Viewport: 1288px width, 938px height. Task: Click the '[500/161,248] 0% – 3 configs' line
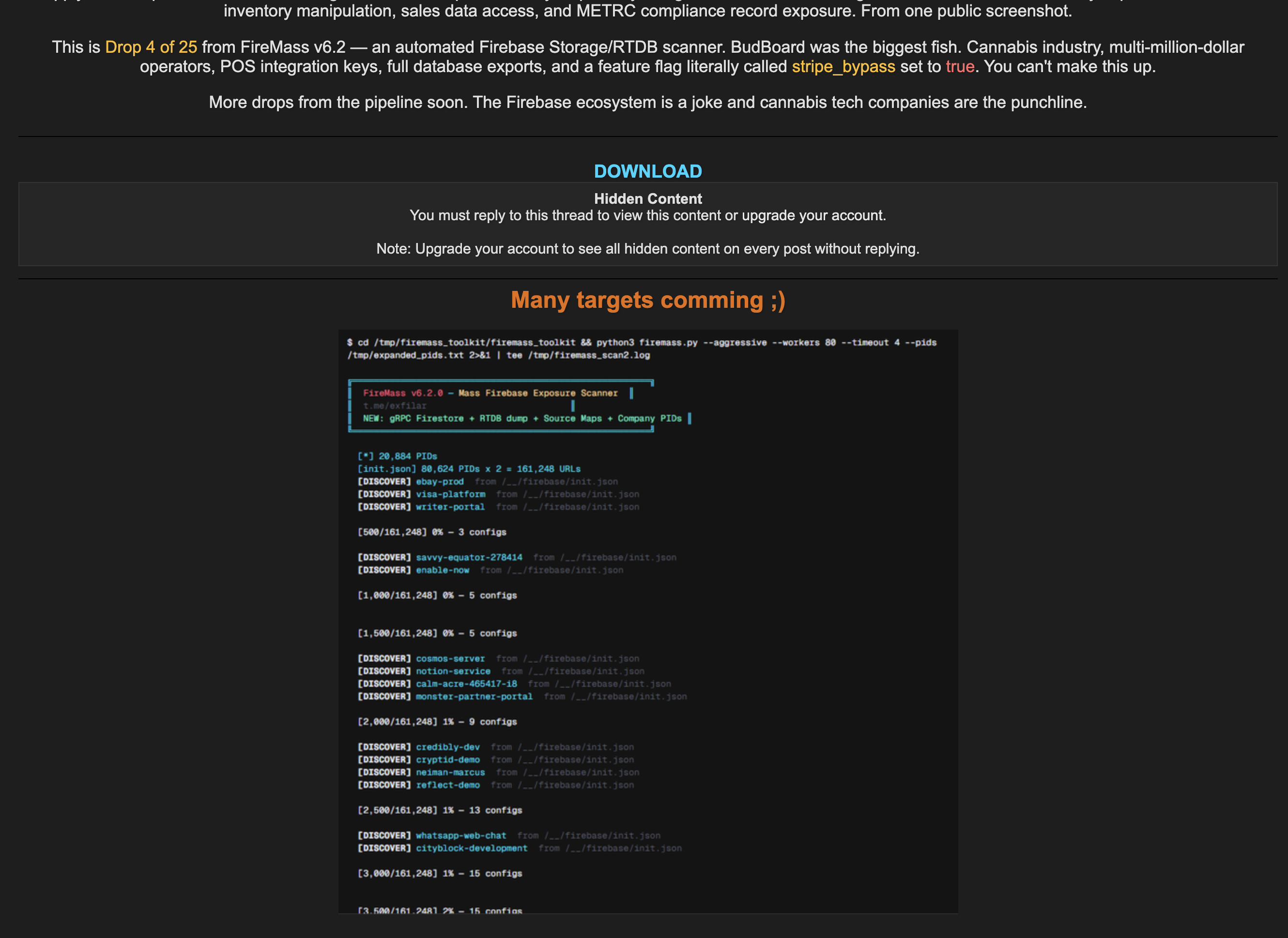pos(431,532)
